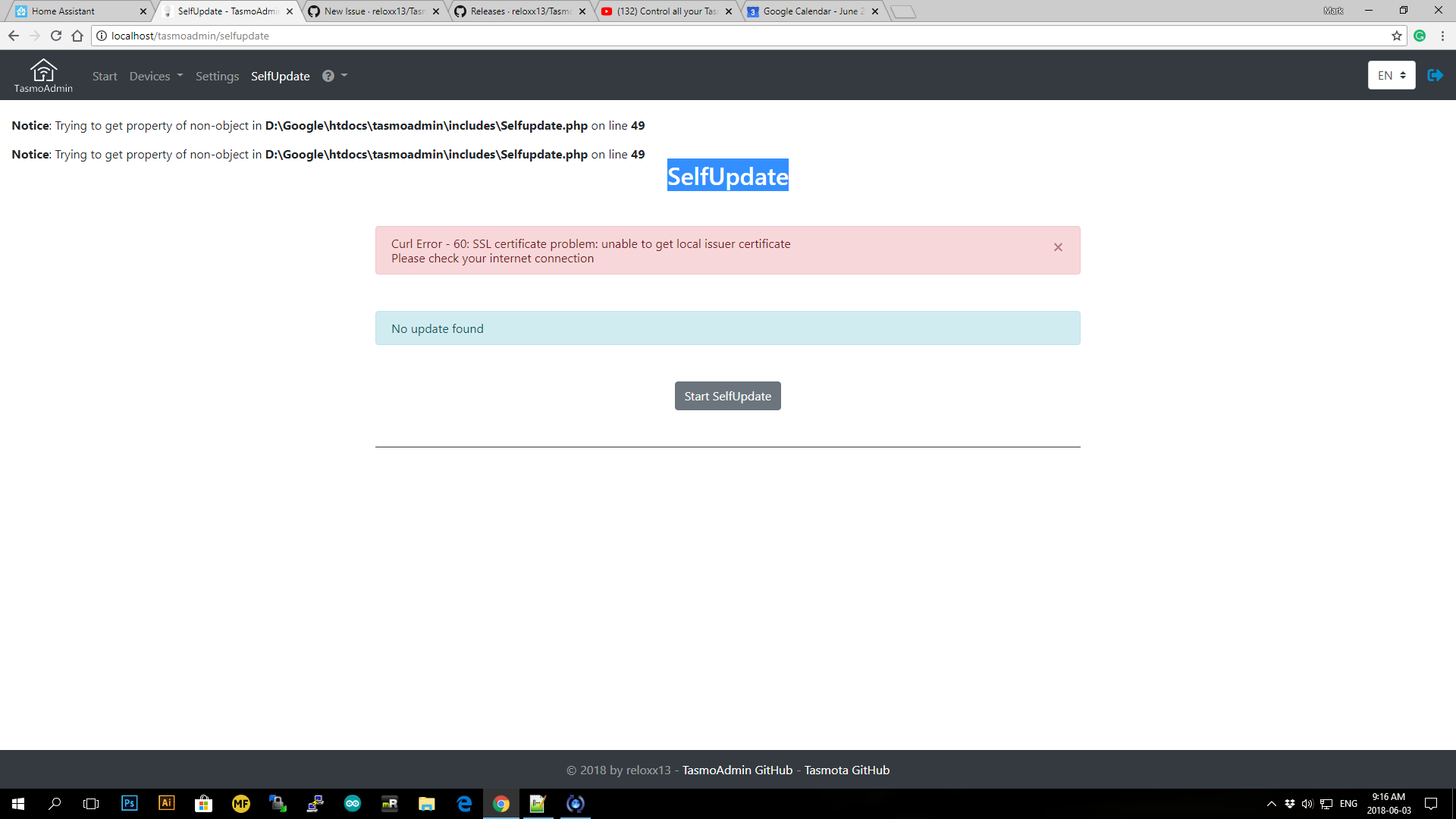Select Settings in the navigation bar
Screen dimensions: 1456x819
pyautogui.click(x=217, y=76)
